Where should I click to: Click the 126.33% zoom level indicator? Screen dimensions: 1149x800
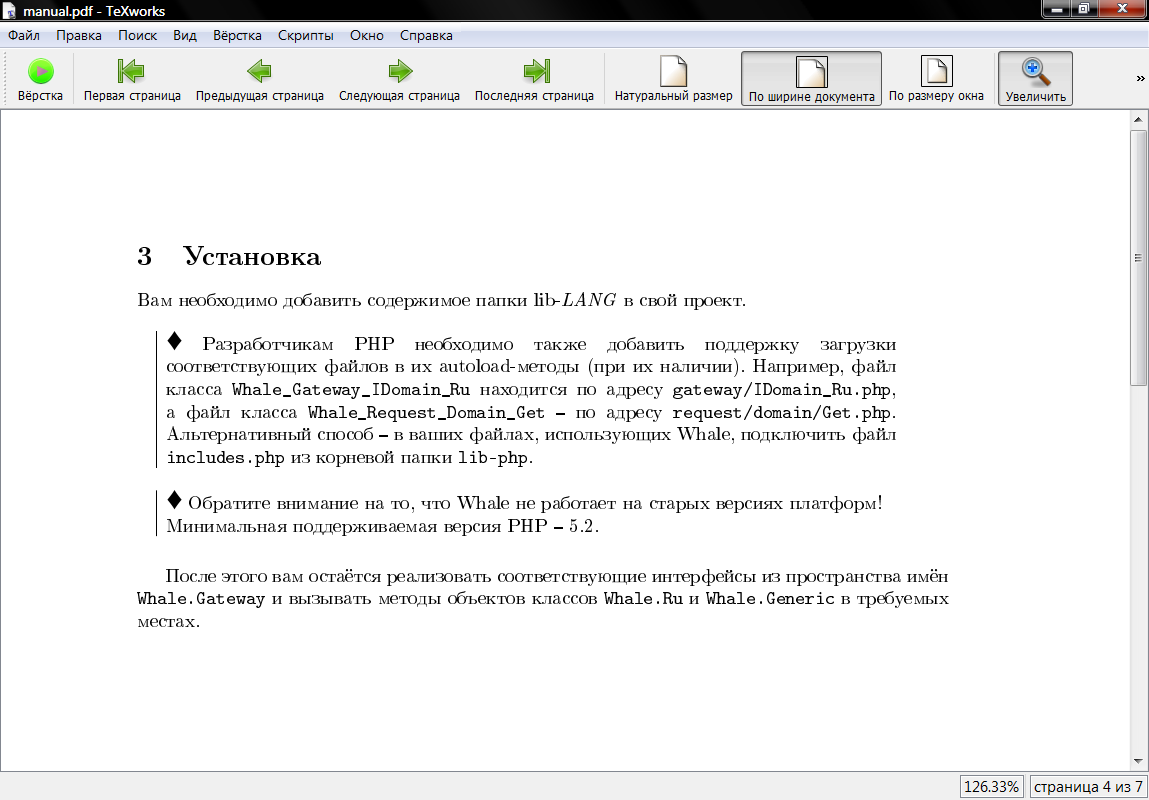[991, 787]
